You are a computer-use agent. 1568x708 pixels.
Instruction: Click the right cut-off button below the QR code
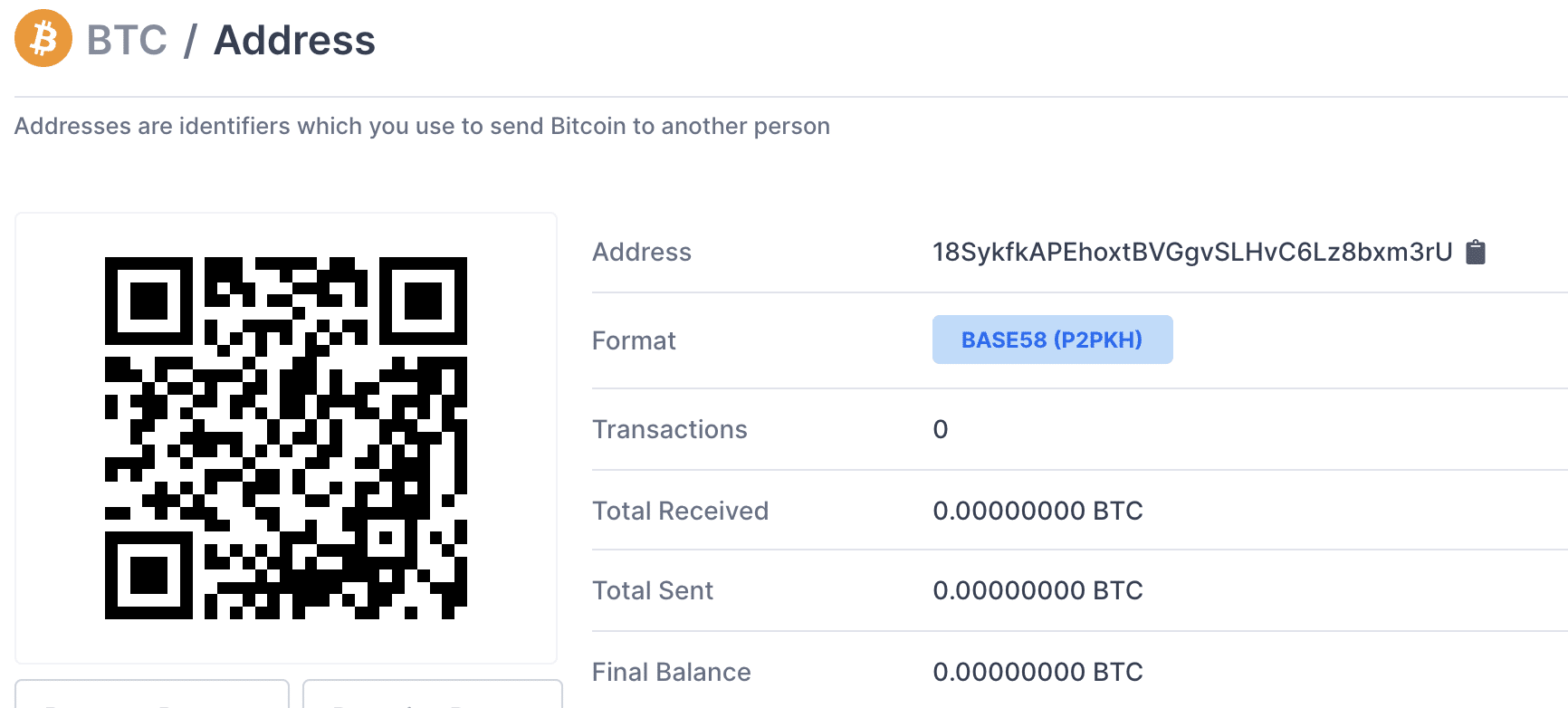(x=433, y=694)
